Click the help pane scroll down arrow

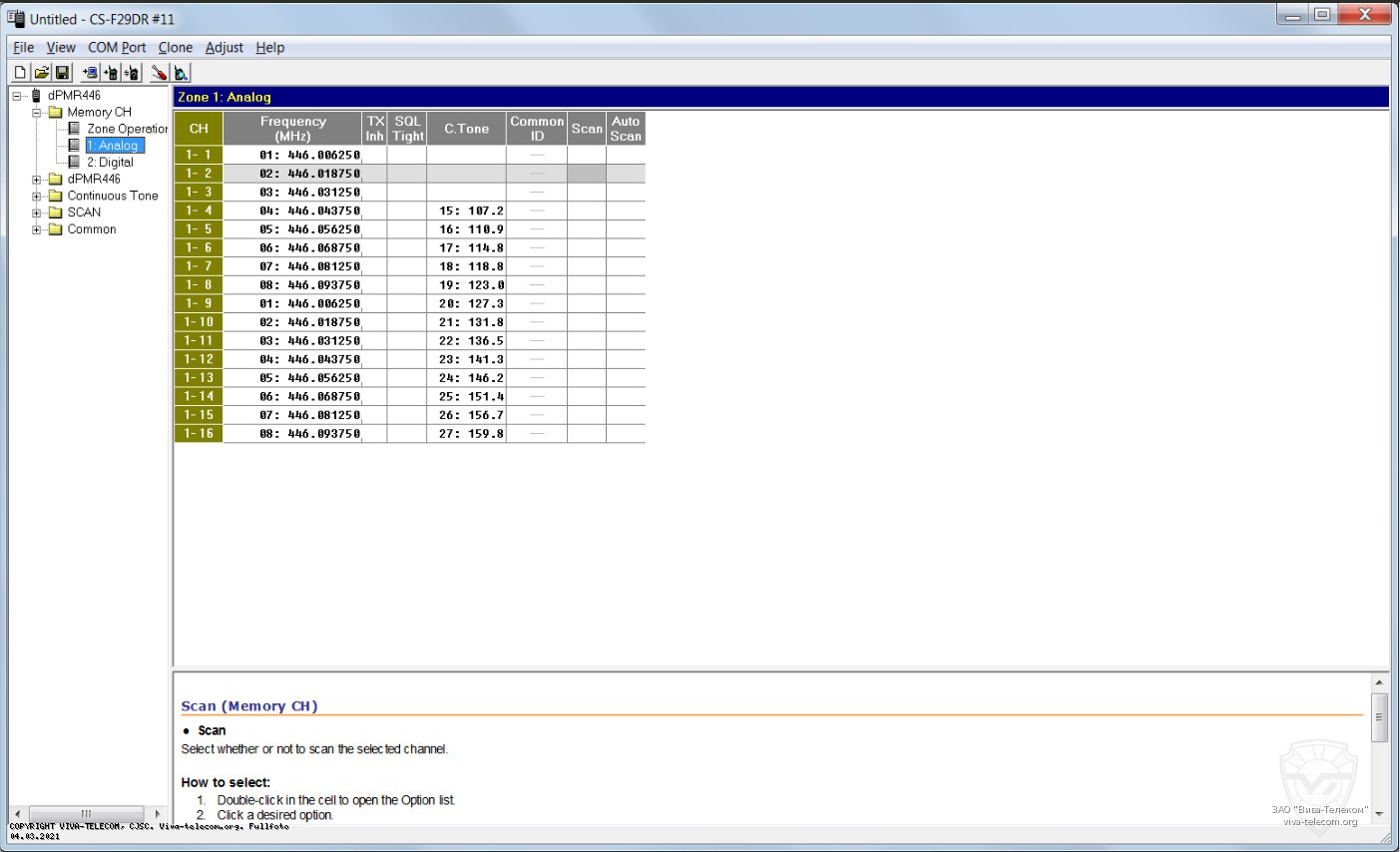(1379, 814)
